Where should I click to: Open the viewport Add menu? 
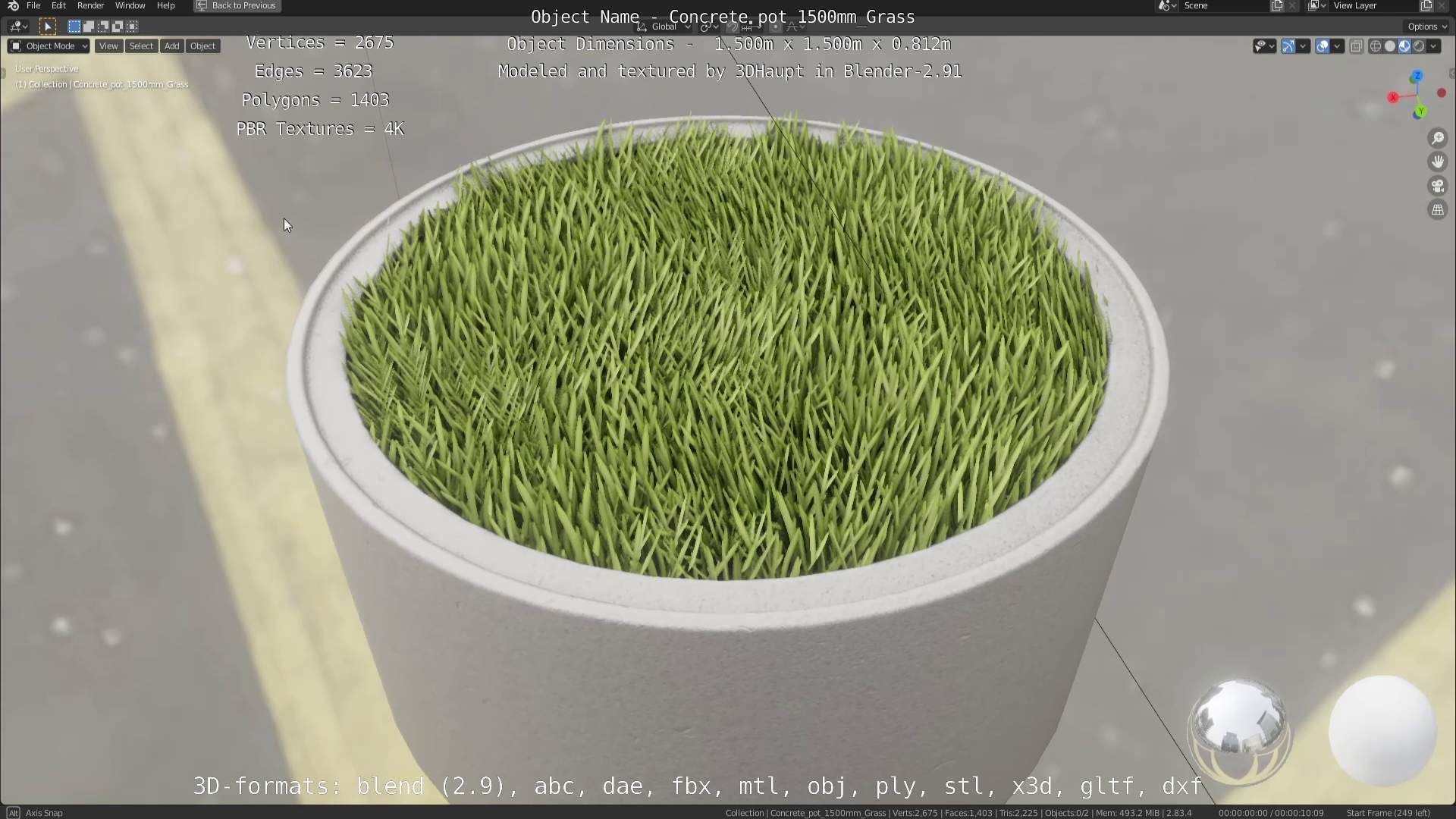(x=172, y=46)
